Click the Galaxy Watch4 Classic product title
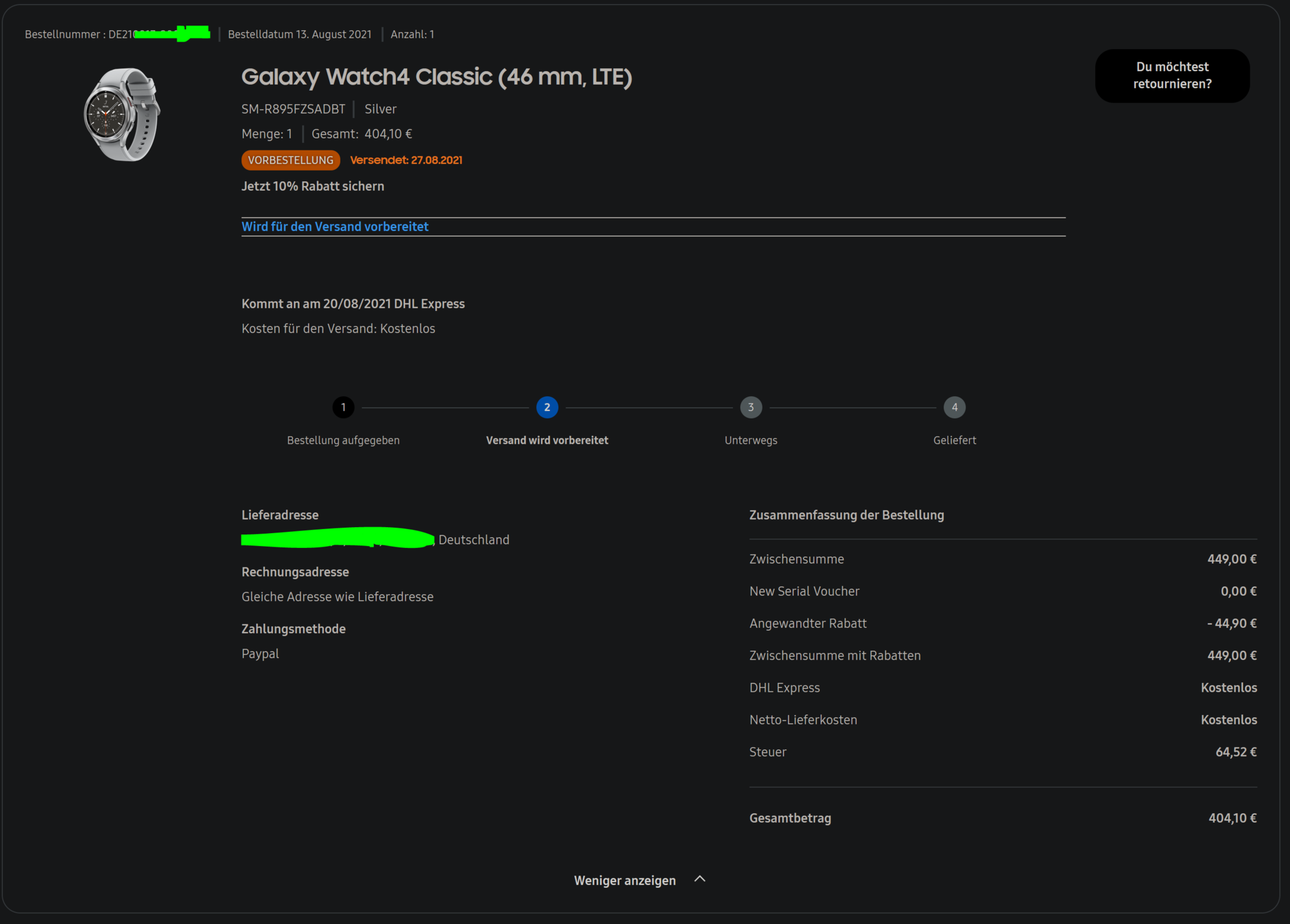 [x=437, y=77]
